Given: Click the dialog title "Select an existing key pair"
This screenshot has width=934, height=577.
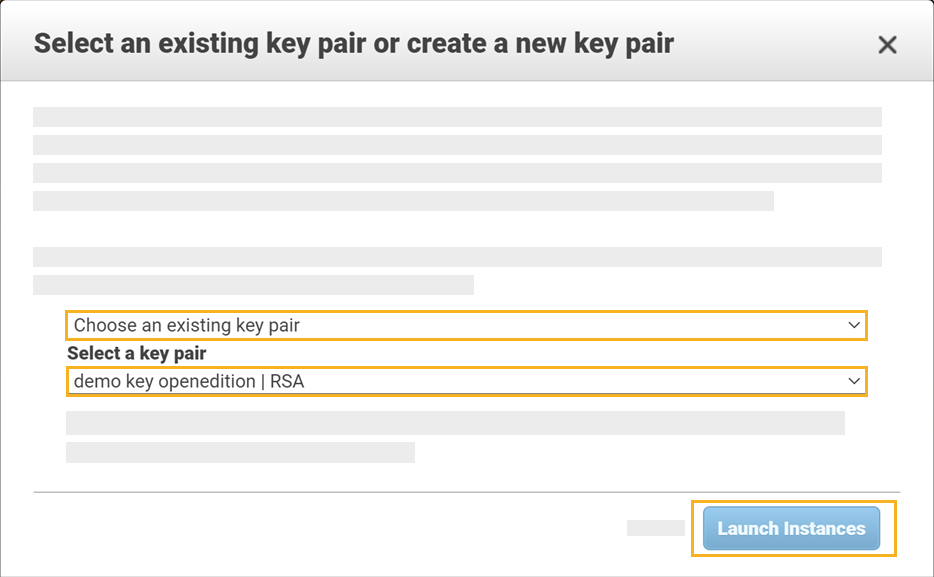Looking at the screenshot, I should [355, 44].
